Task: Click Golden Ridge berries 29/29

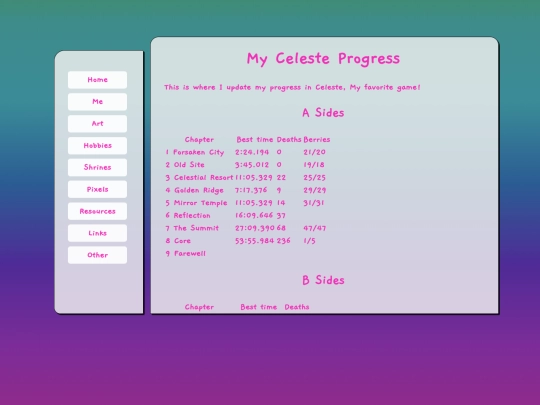Action: (315, 190)
